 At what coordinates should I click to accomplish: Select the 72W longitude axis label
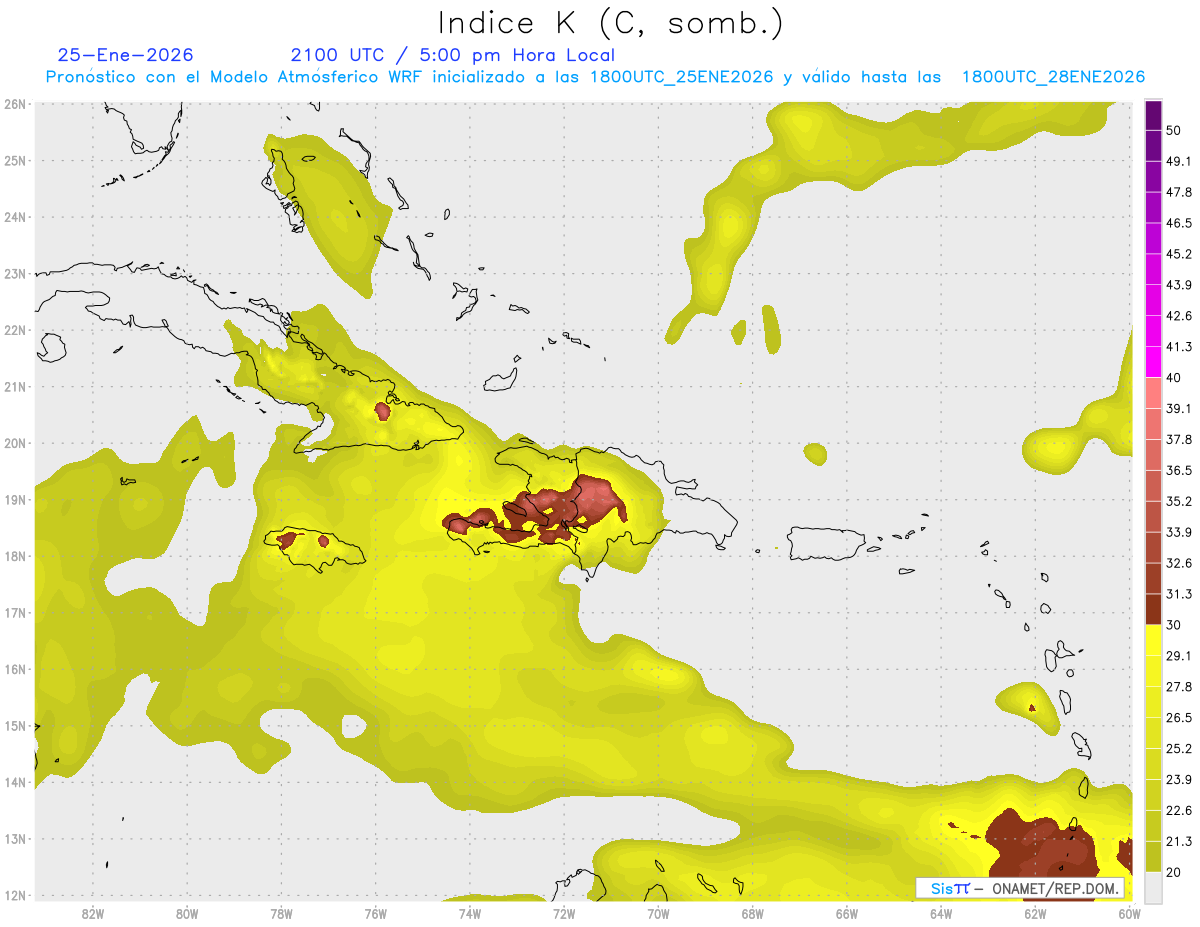564,913
